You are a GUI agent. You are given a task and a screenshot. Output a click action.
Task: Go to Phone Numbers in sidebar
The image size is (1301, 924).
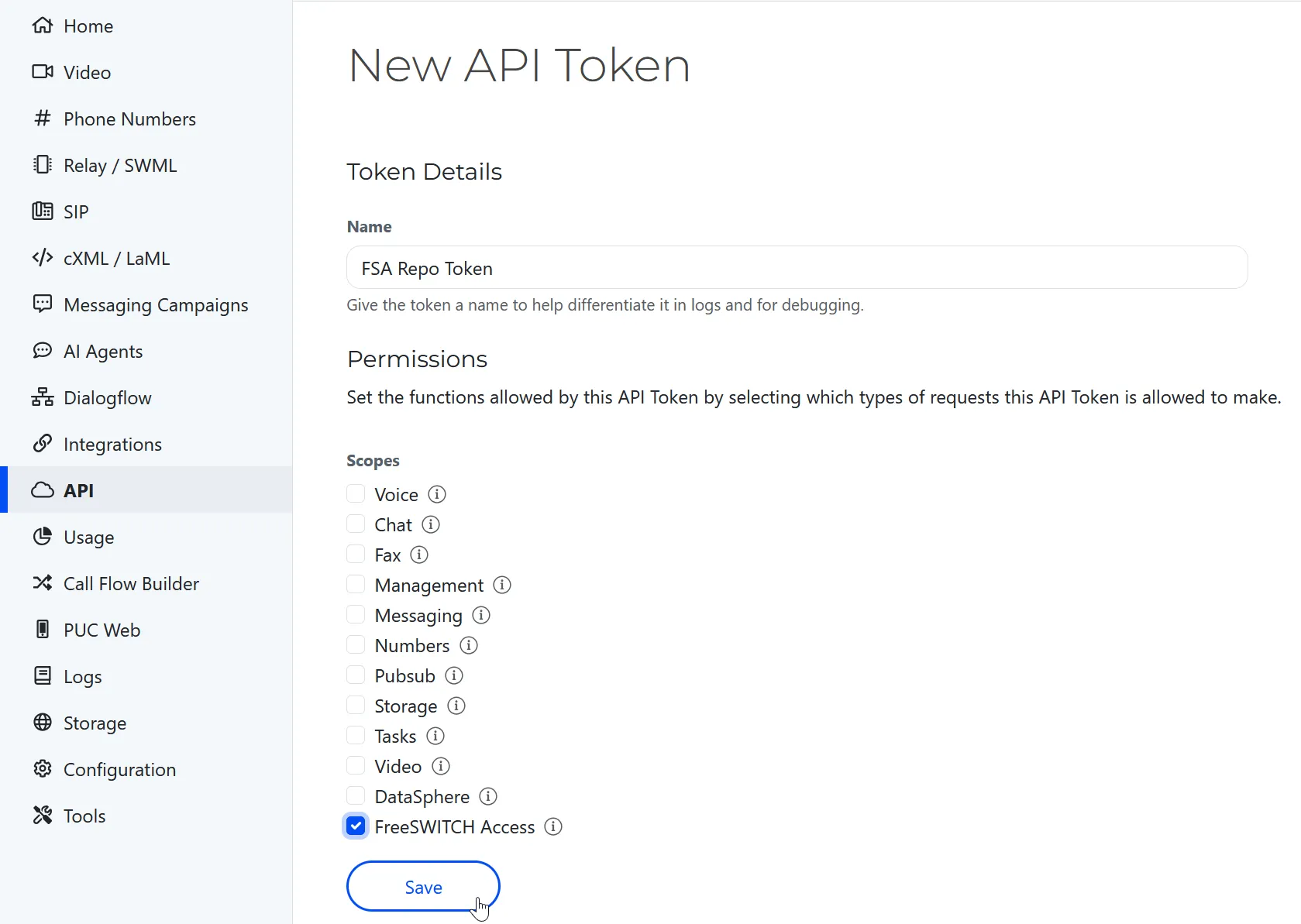pyautogui.click(x=146, y=119)
